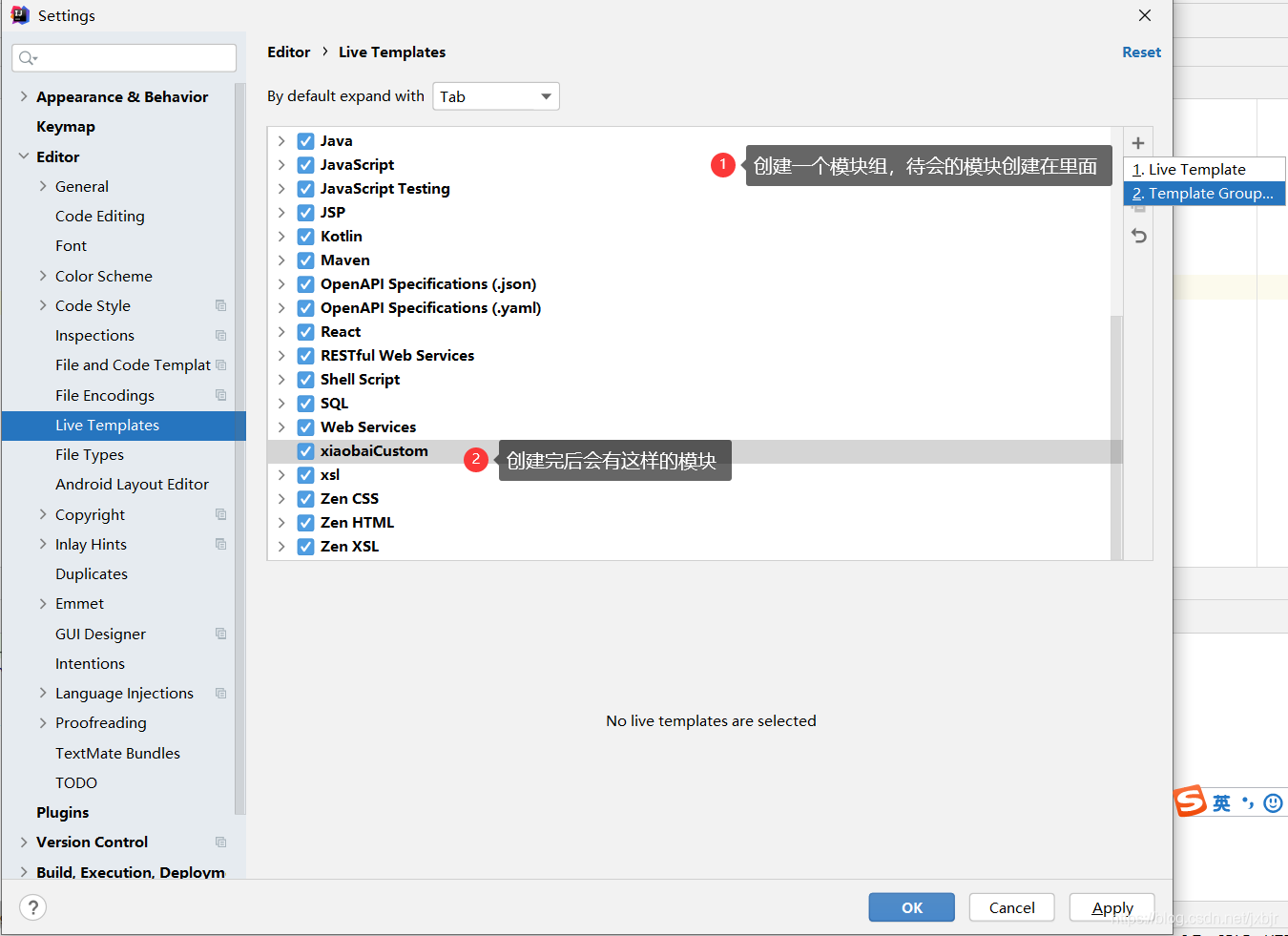Select File Types in Editor settings

90,455
